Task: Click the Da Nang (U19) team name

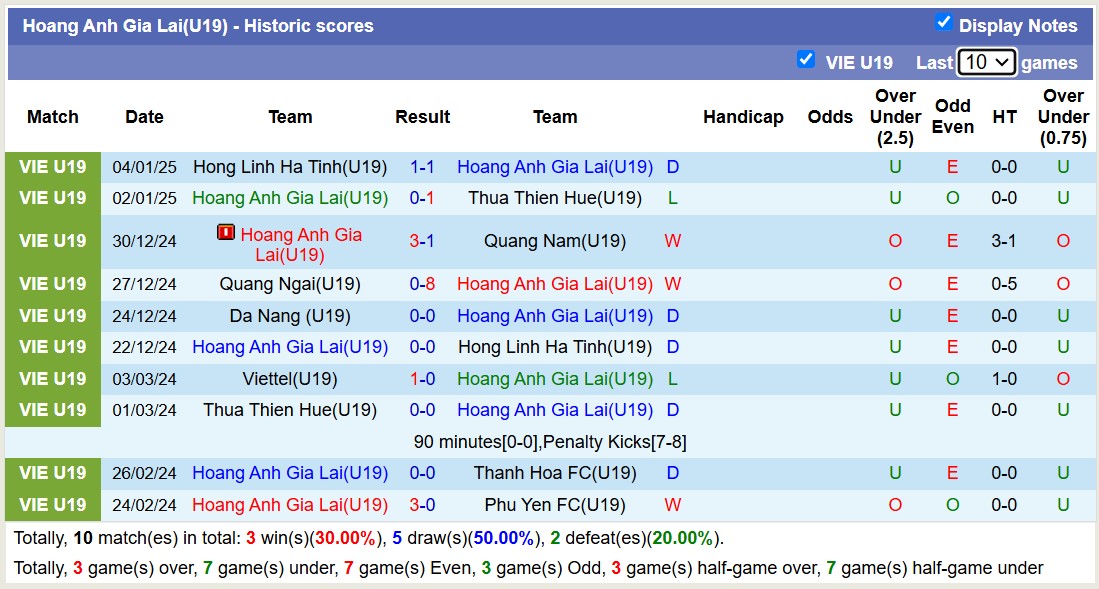Action: pos(289,315)
